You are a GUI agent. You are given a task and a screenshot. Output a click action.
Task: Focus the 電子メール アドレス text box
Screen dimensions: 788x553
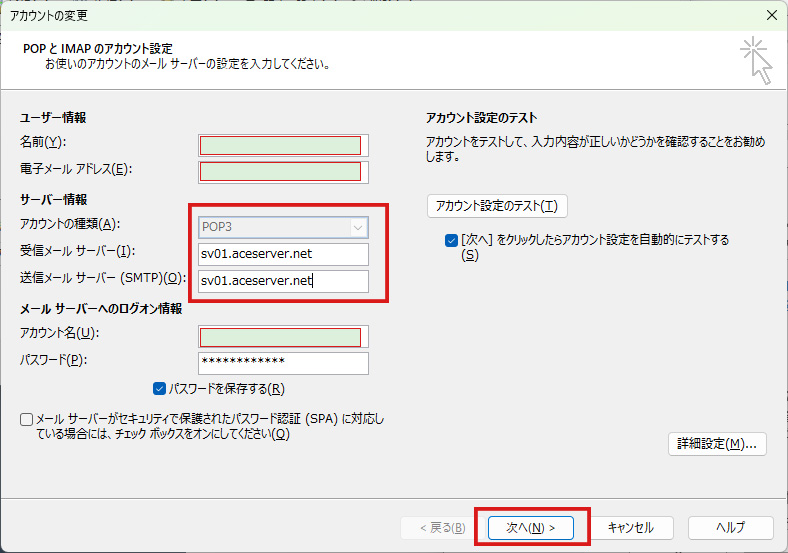pyautogui.click(x=283, y=171)
